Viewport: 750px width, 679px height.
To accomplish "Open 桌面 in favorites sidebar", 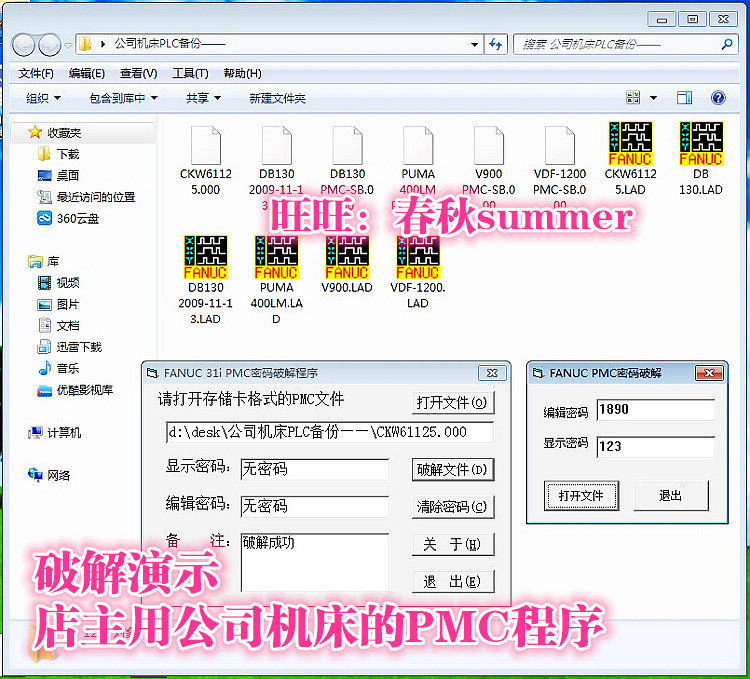I will point(58,175).
